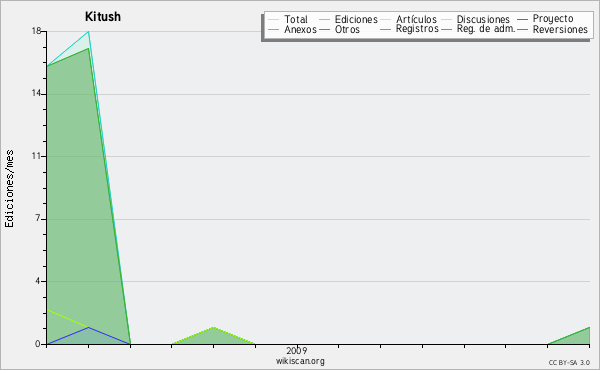Click the y-axis value 11

(x=36, y=156)
